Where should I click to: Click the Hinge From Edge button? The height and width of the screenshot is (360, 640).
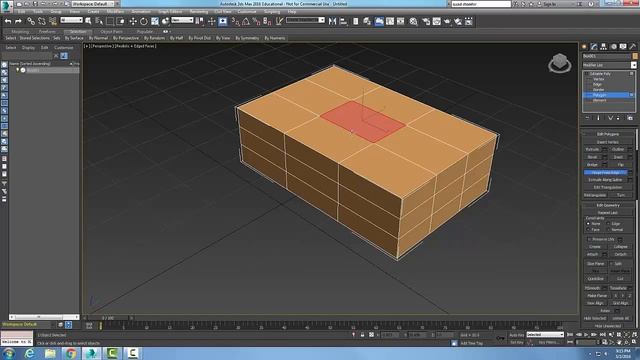pos(606,172)
